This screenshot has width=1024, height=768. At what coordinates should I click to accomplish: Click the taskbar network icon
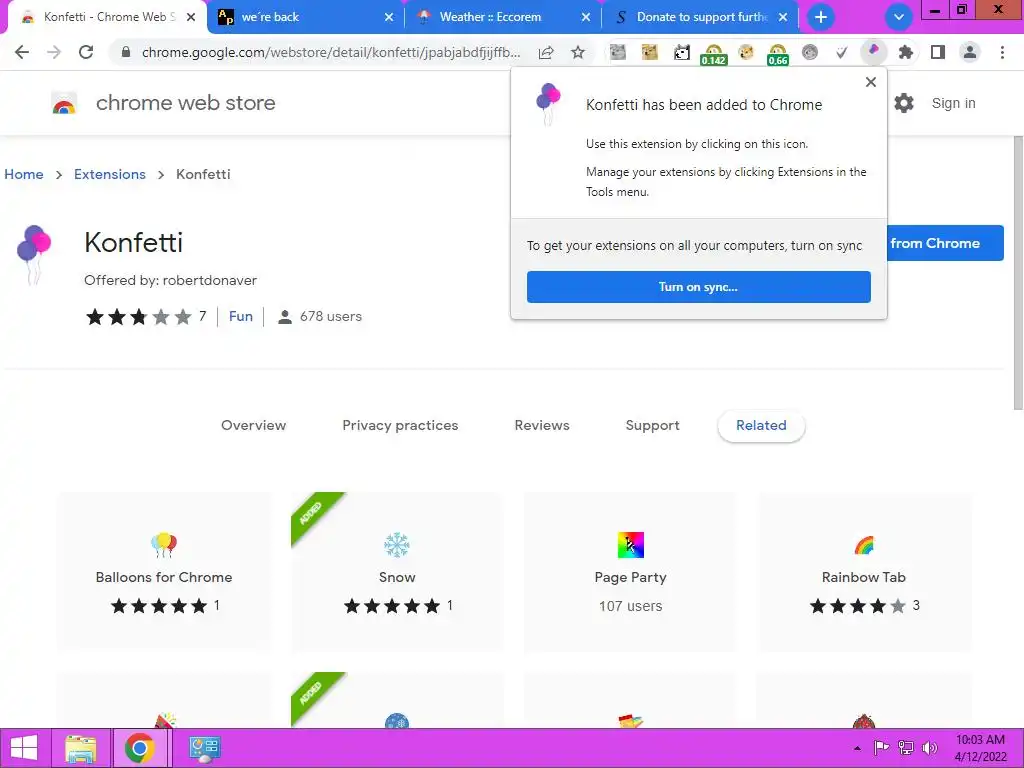pyautogui.click(x=906, y=748)
